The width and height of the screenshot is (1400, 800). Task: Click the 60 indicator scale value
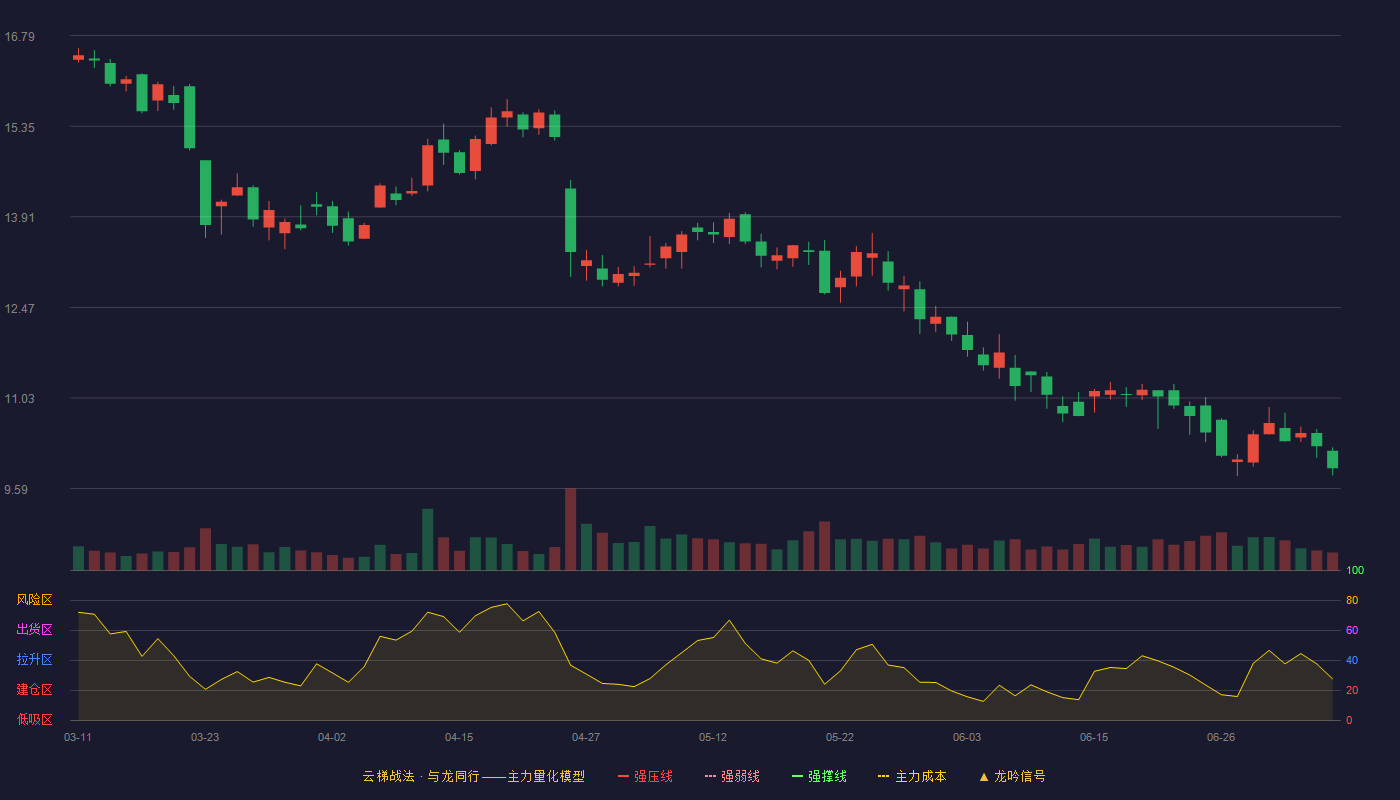[x=1352, y=630]
